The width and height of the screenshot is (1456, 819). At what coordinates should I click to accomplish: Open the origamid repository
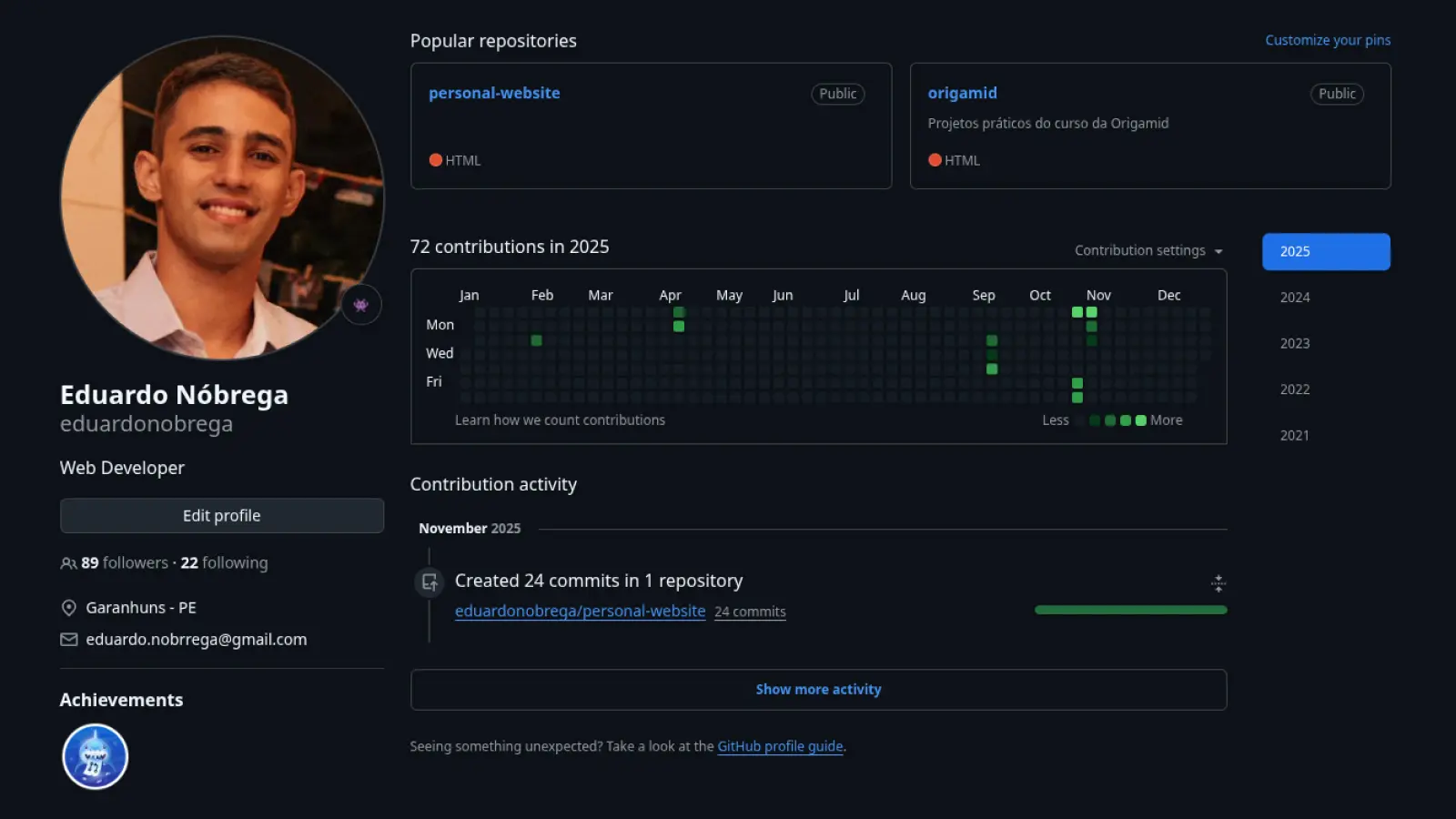(962, 93)
